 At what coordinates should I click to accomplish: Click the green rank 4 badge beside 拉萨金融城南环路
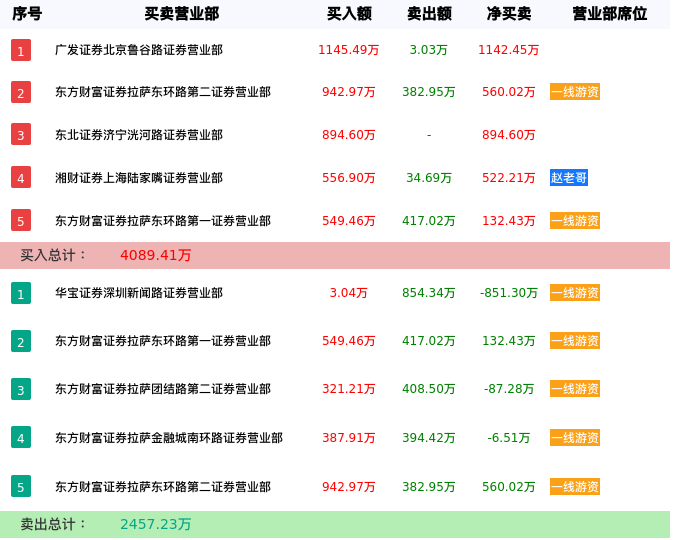point(21,437)
